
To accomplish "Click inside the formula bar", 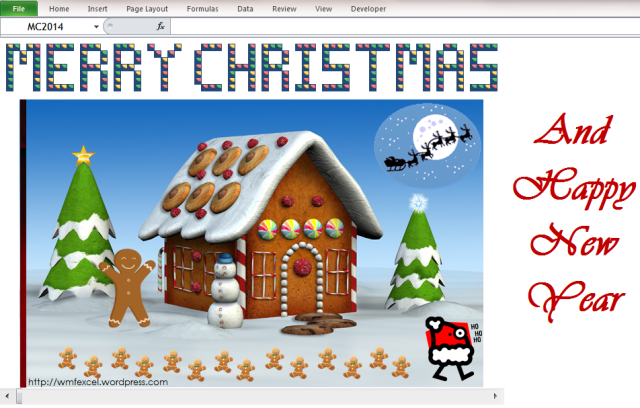I will coord(405,27).
